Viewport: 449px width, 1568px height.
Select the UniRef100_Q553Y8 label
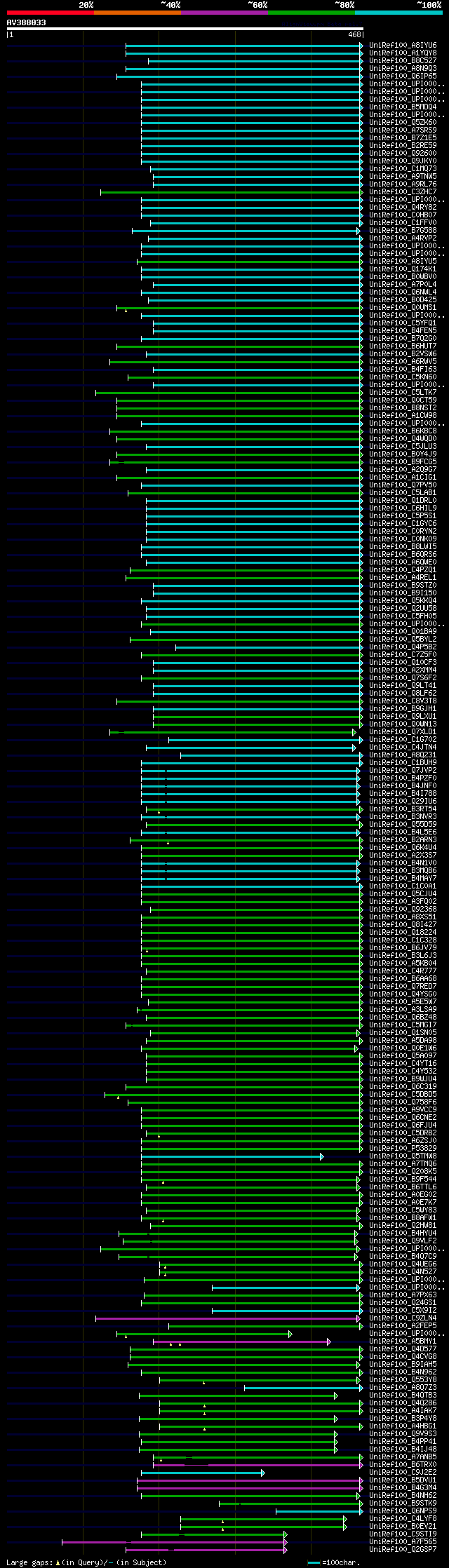403,1379
